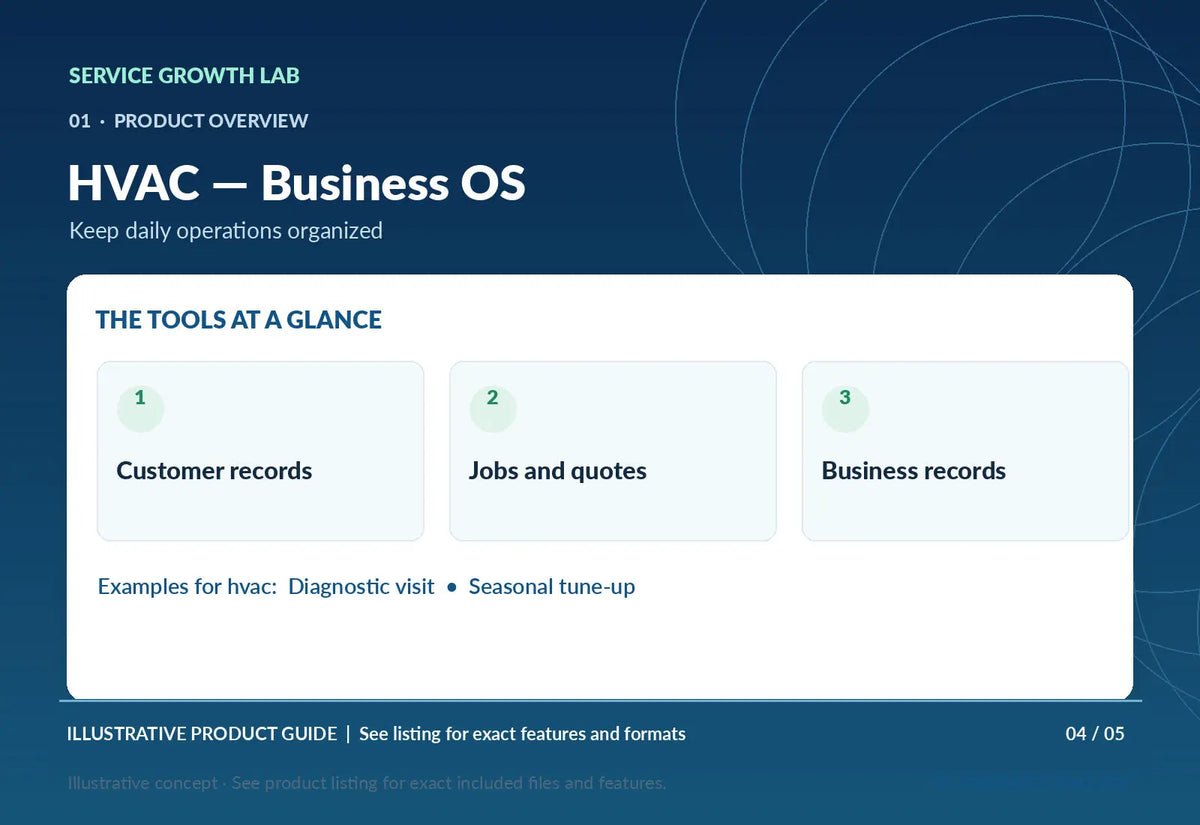Screen dimensions: 1200x825
Task: Select the Business records card
Action: [x=965, y=451]
